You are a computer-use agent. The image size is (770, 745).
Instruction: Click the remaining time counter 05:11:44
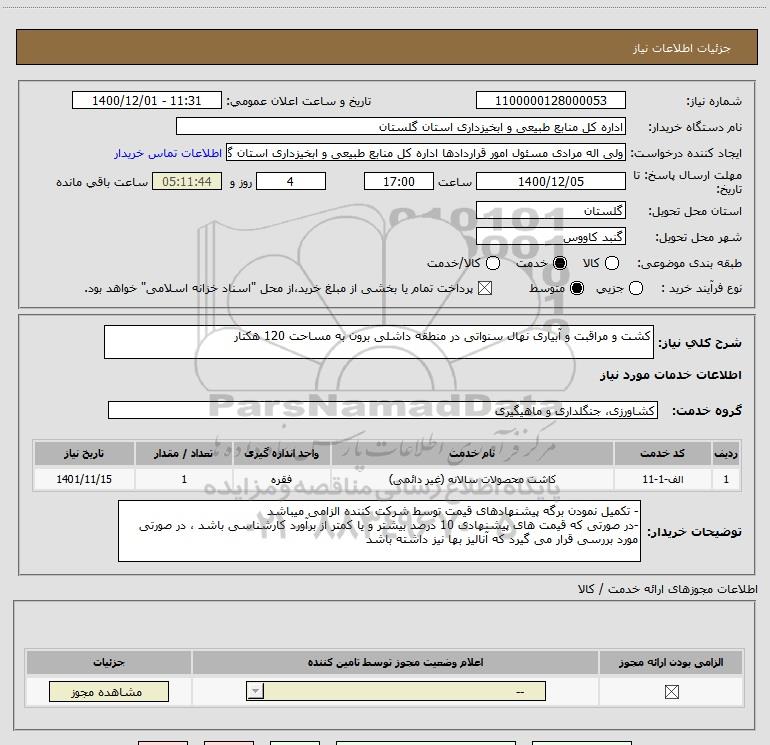[x=187, y=181]
